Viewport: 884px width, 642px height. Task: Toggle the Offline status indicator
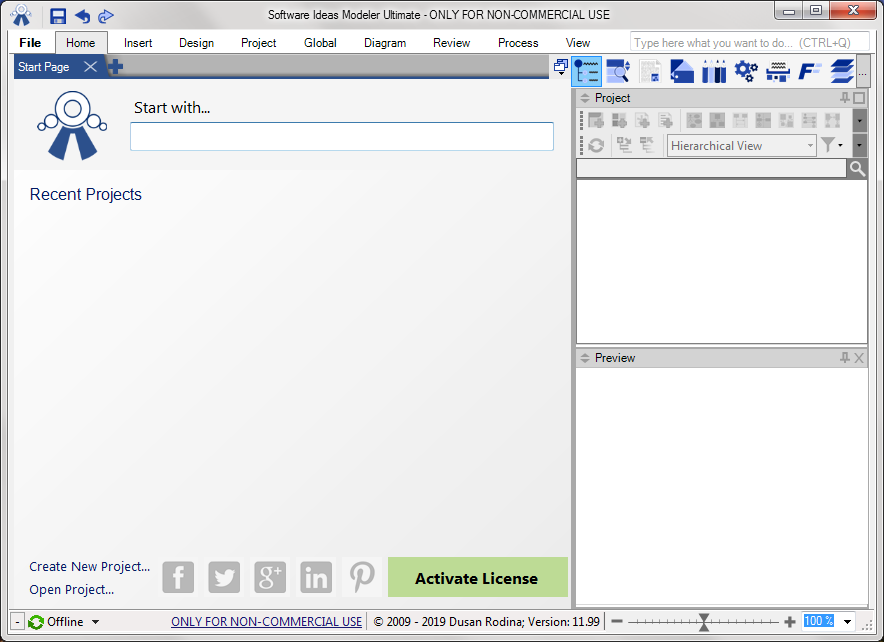(x=62, y=621)
